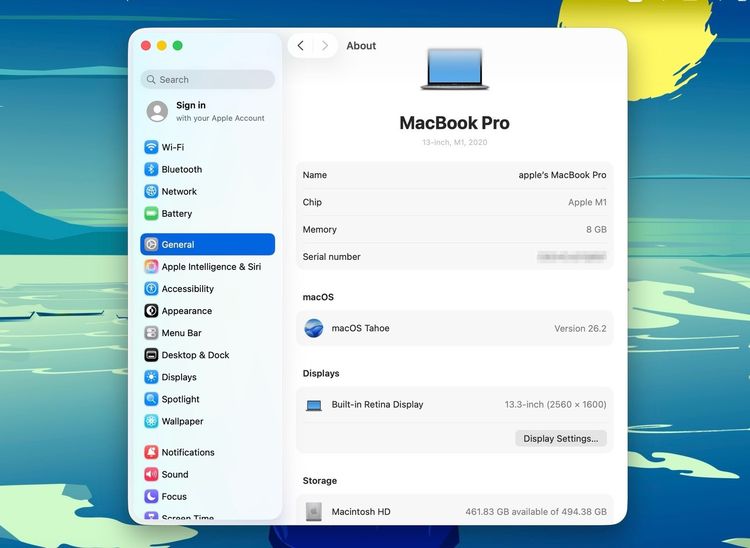This screenshot has height=548, width=750.
Task: Click into the Search field
Action: tap(208, 79)
